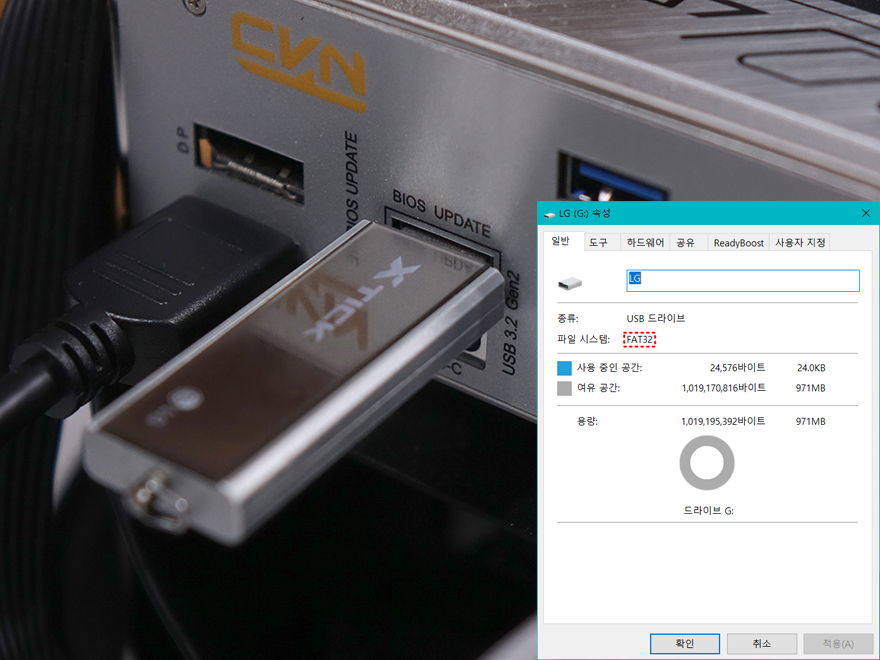
Task: Open the 도구 tab
Action: coord(598,242)
